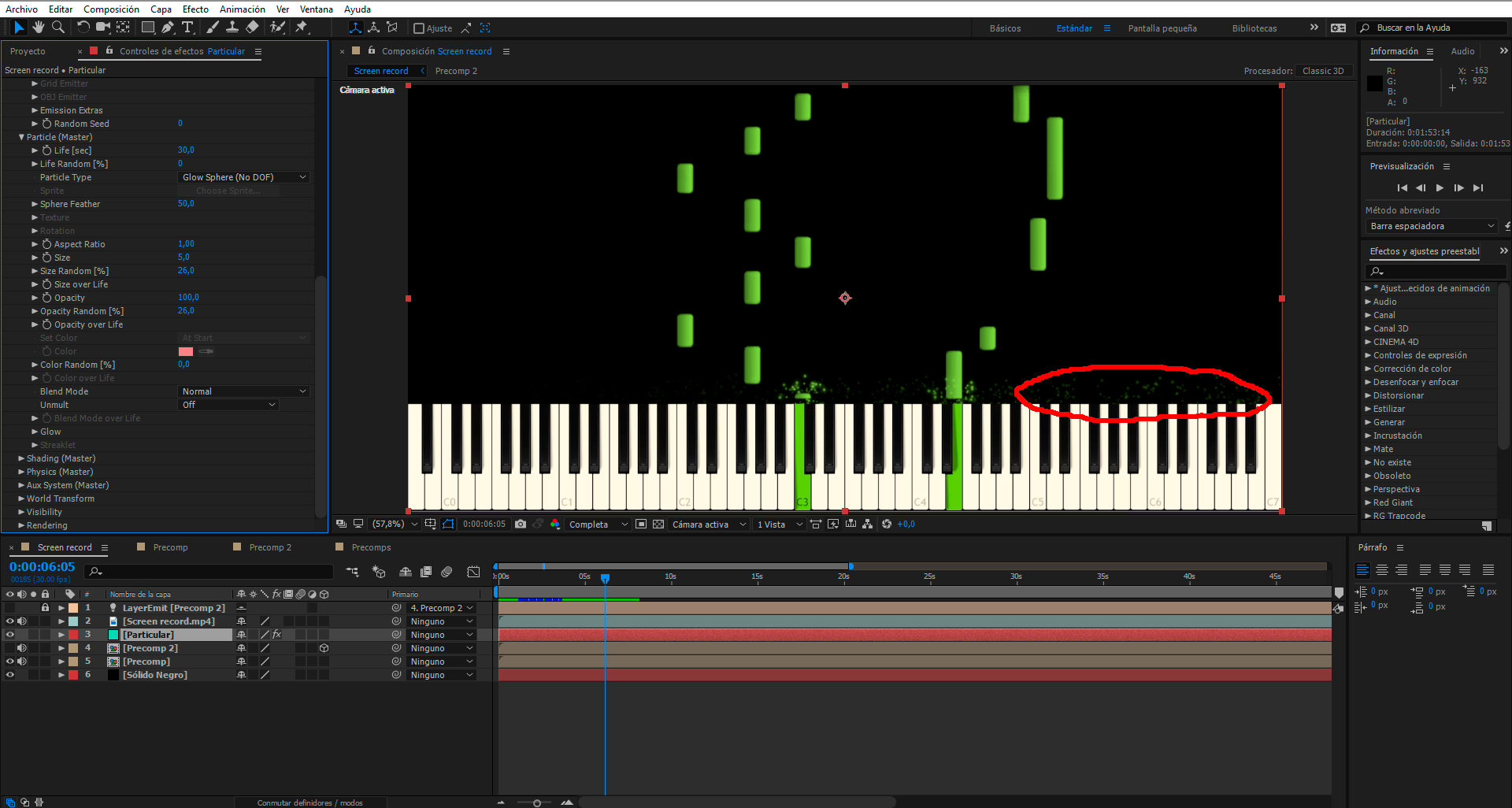Select the Pan Behind anchor tool
The height and width of the screenshot is (808, 1512).
123,28
